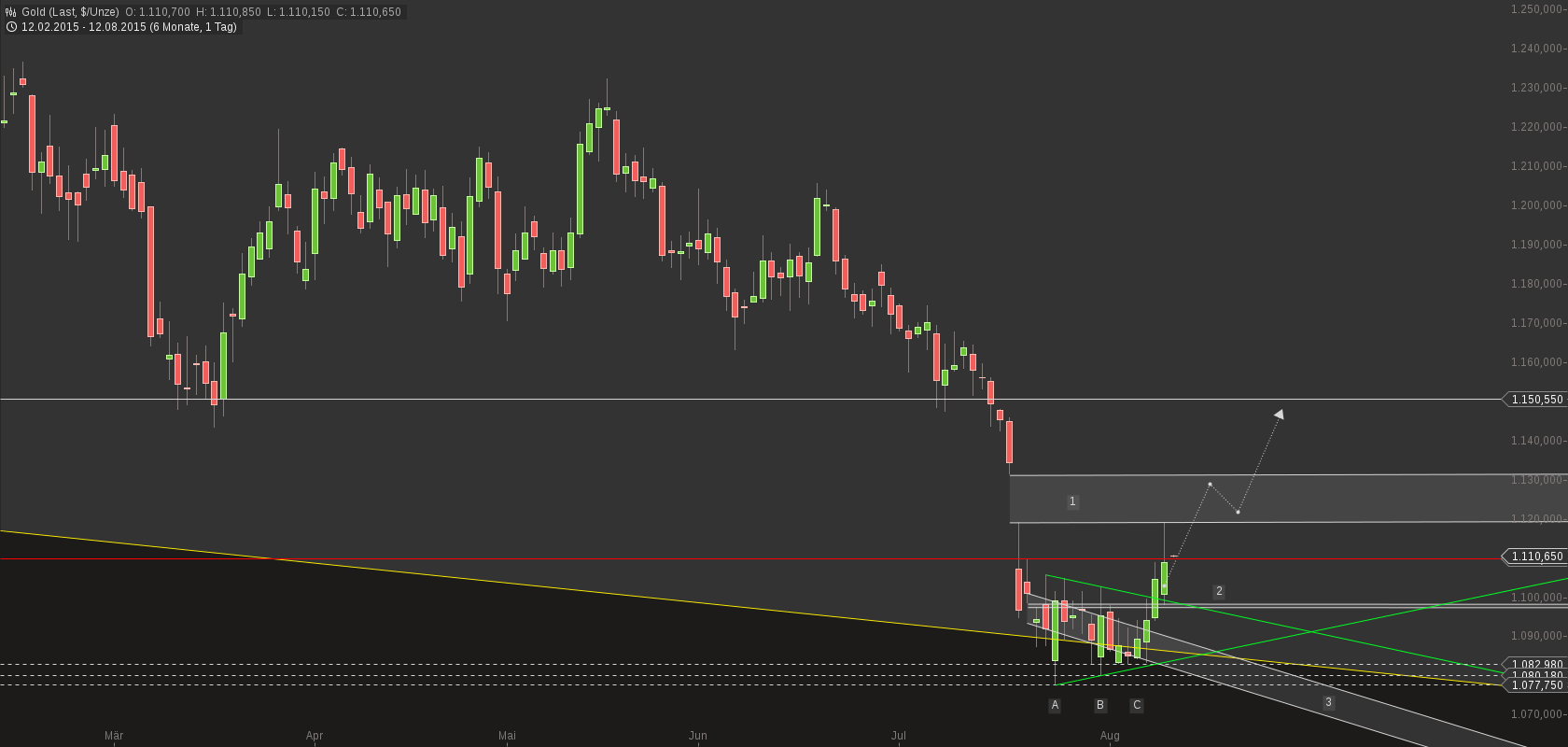Viewport: 1568px width, 747px height.
Task: Click the 'Mai' month label on time axis
Action: coord(507,736)
